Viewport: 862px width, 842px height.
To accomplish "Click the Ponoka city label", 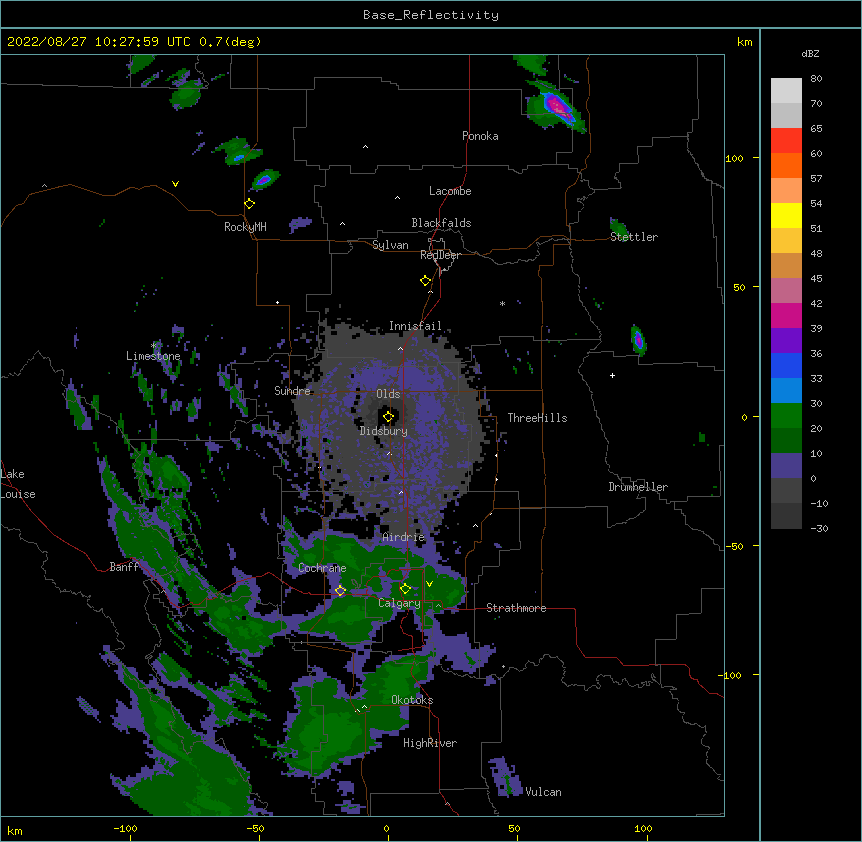I will 480,136.
